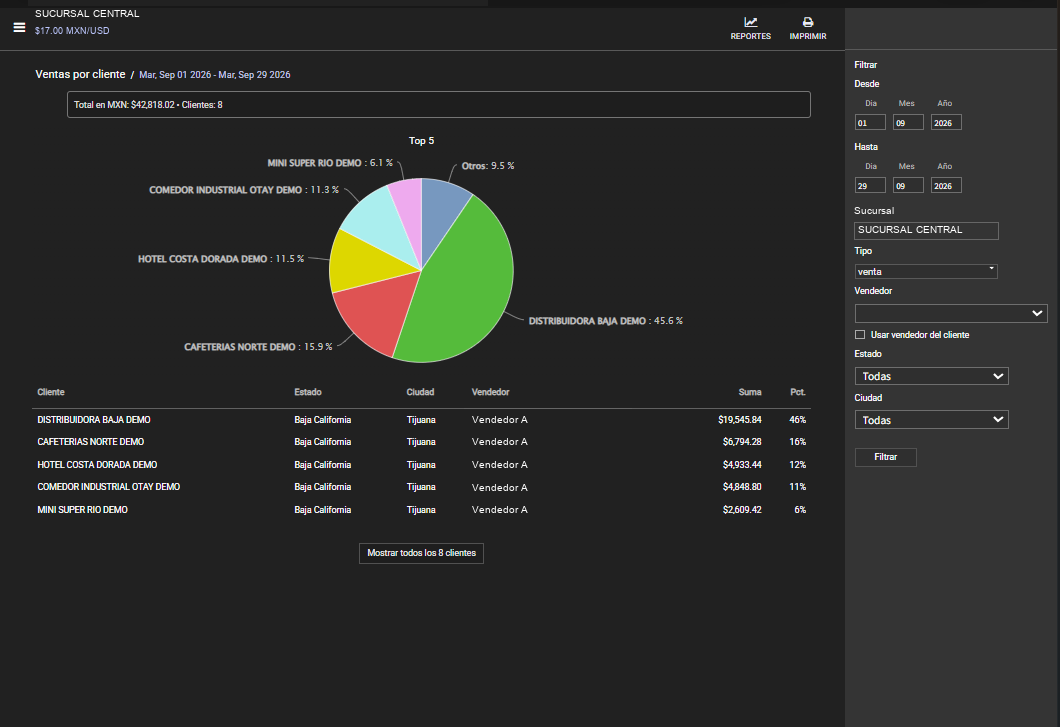
Task: Click the $17.00 MXN/USD exchange rate
Action: pyautogui.click(x=72, y=30)
